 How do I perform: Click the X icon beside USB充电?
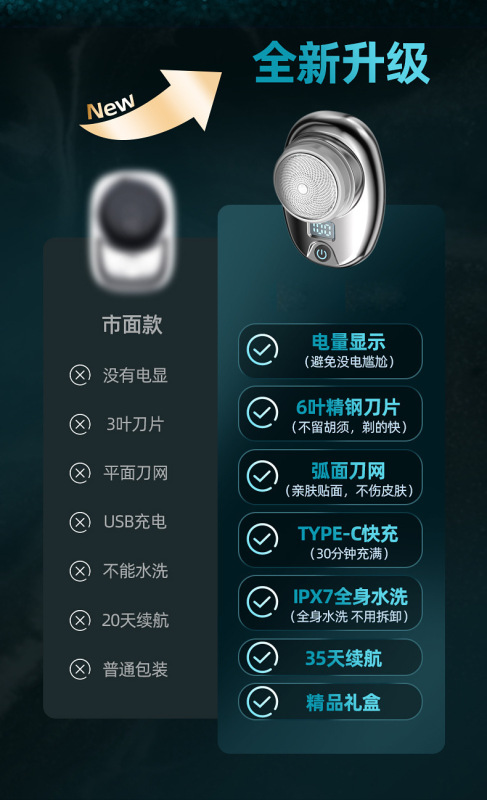(x=80, y=522)
